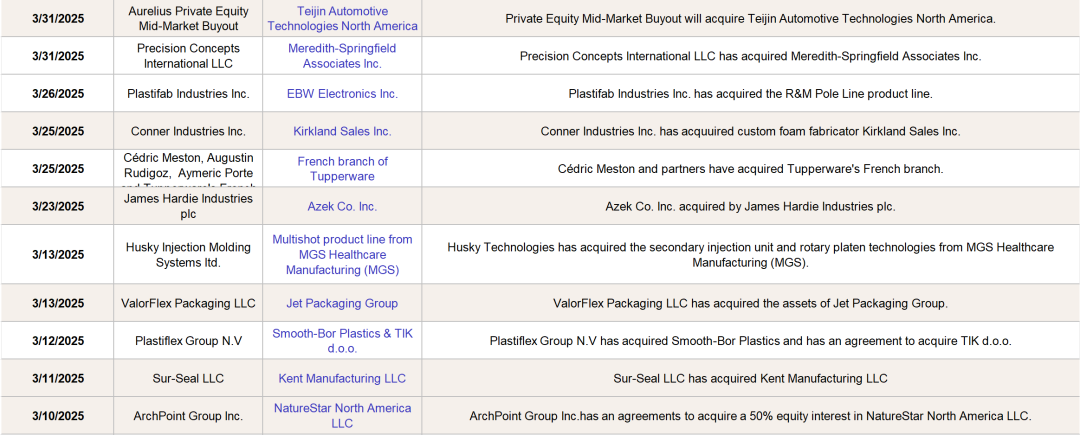The width and height of the screenshot is (1080, 435).
Task: Click the Kent Manufacturing LLC link
Action: tap(342, 379)
